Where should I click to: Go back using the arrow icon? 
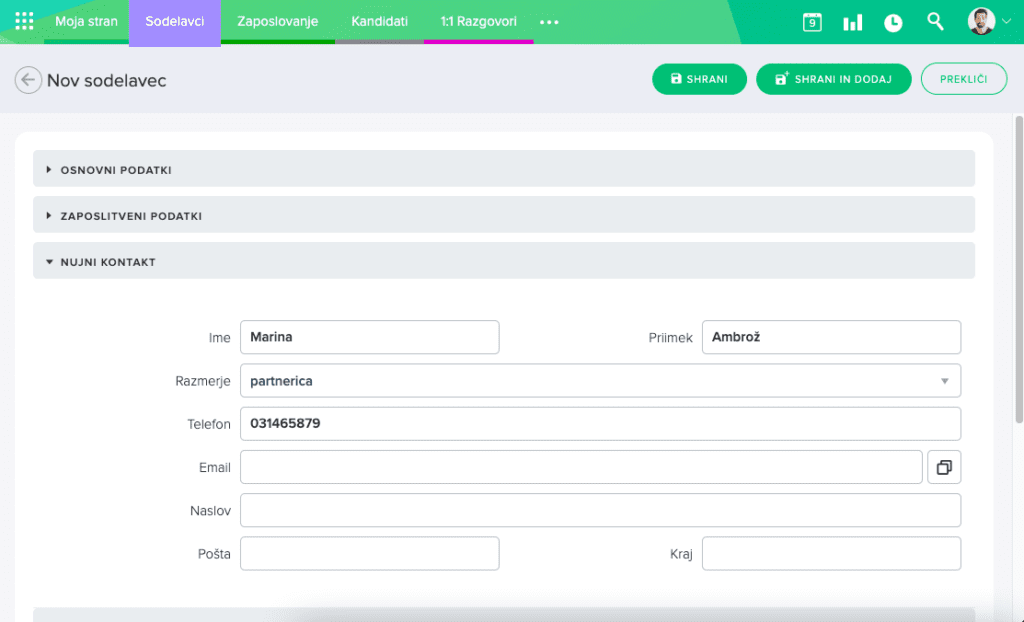pos(28,80)
